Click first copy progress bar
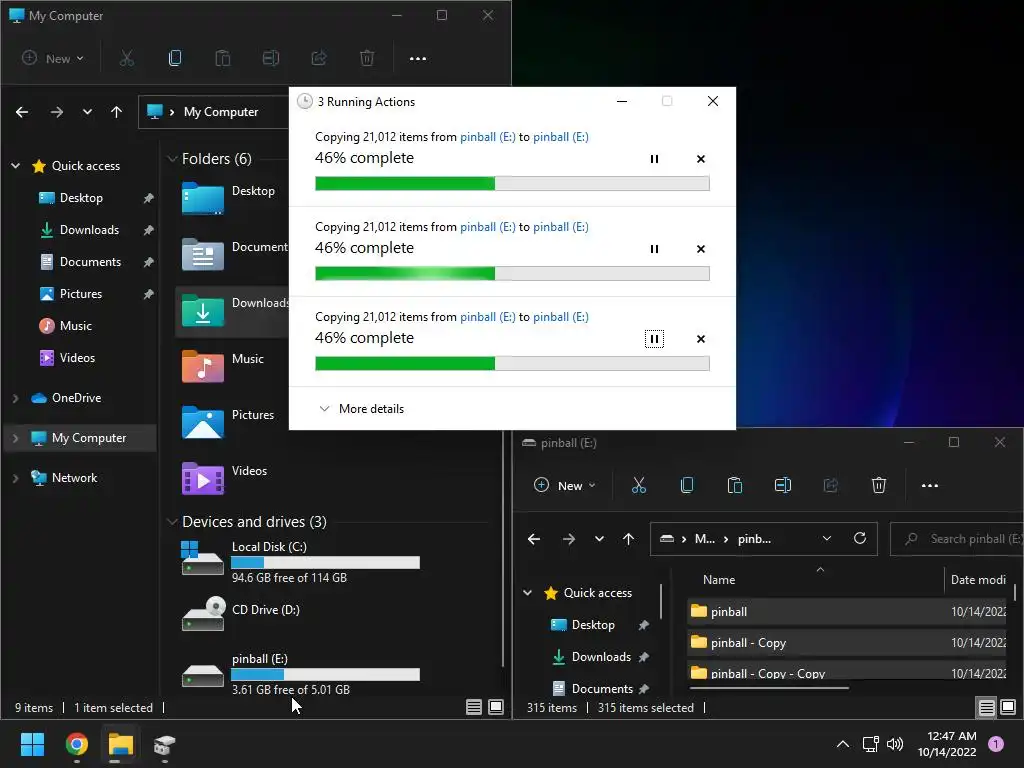The height and width of the screenshot is (768, 1024). tap(512, 184)
